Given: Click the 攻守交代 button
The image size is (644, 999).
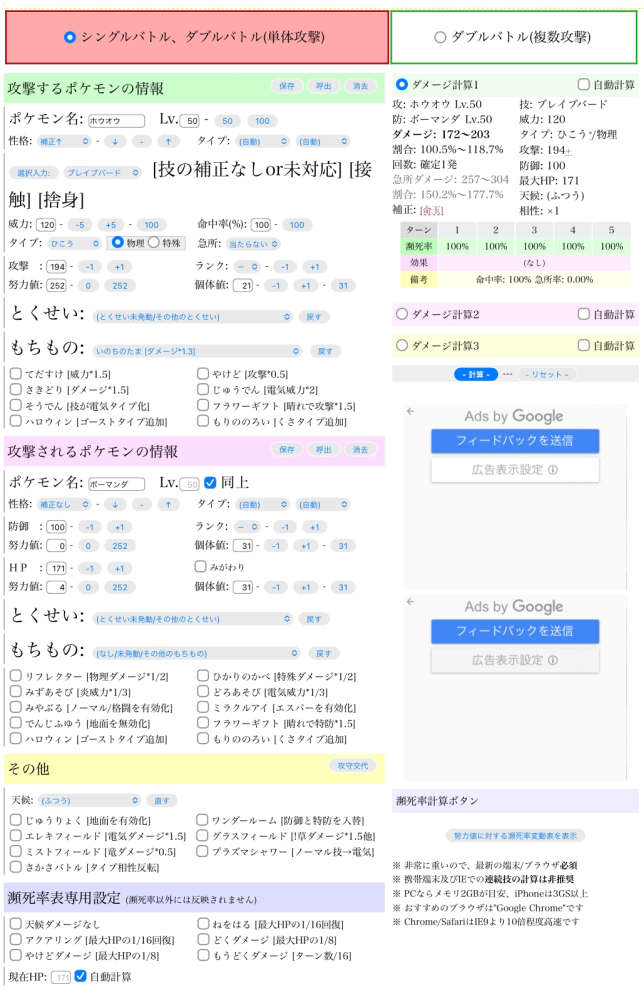Looking at the screenshot, I should [353, 766].
